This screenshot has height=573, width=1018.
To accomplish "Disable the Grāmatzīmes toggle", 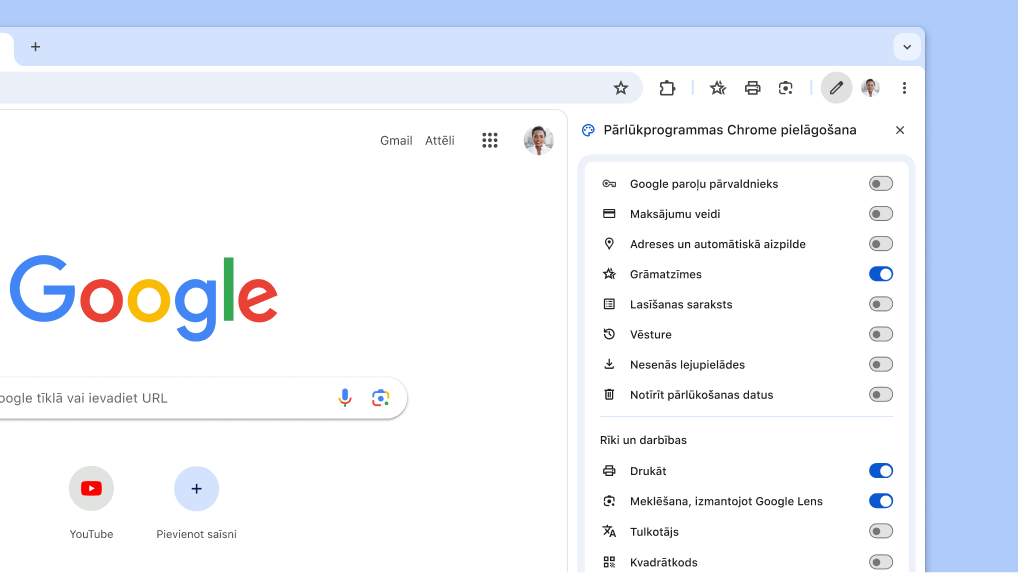I will [x=880, y=274].
